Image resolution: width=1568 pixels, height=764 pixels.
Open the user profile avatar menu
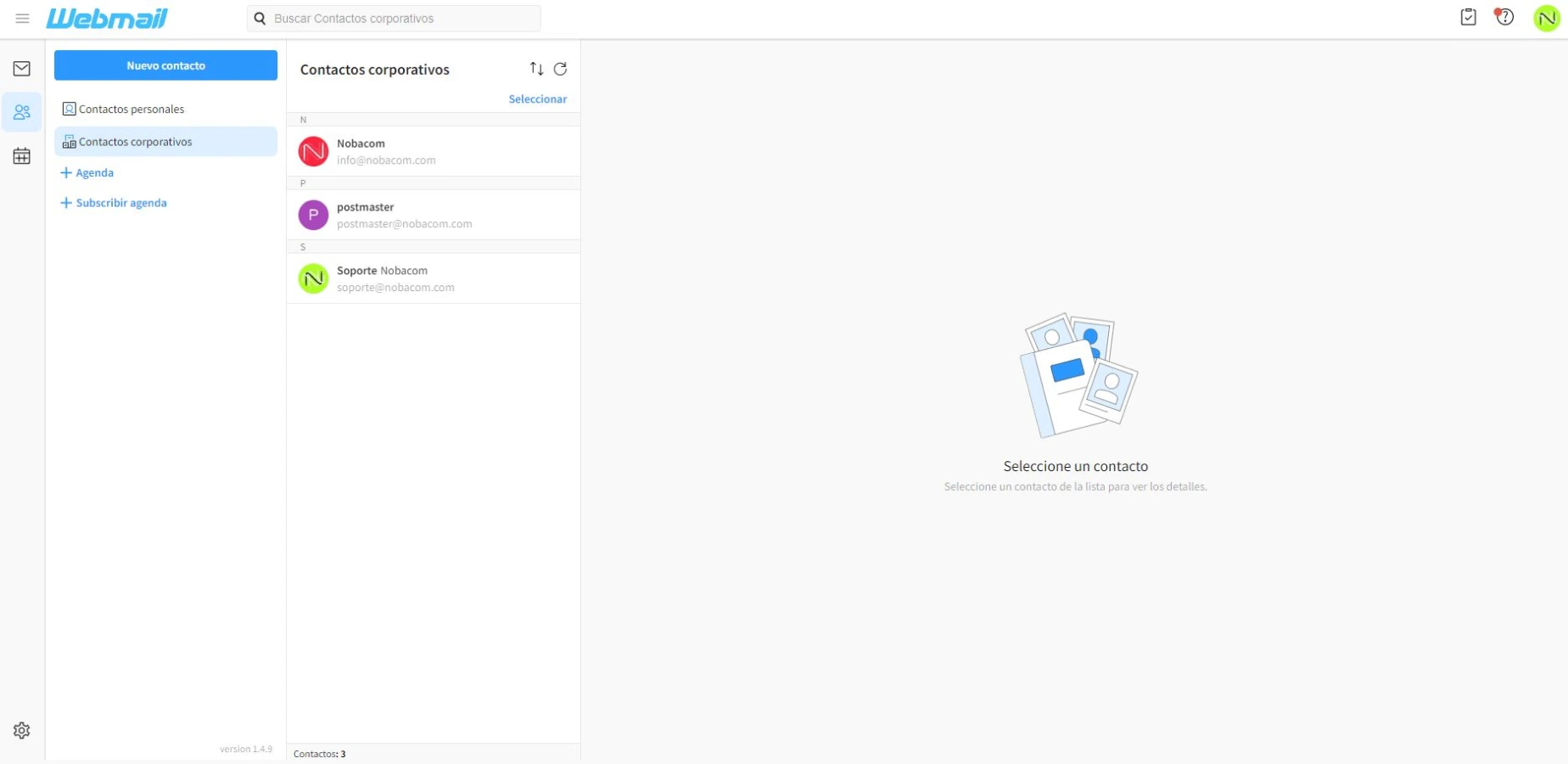[x=1546, y=18]
